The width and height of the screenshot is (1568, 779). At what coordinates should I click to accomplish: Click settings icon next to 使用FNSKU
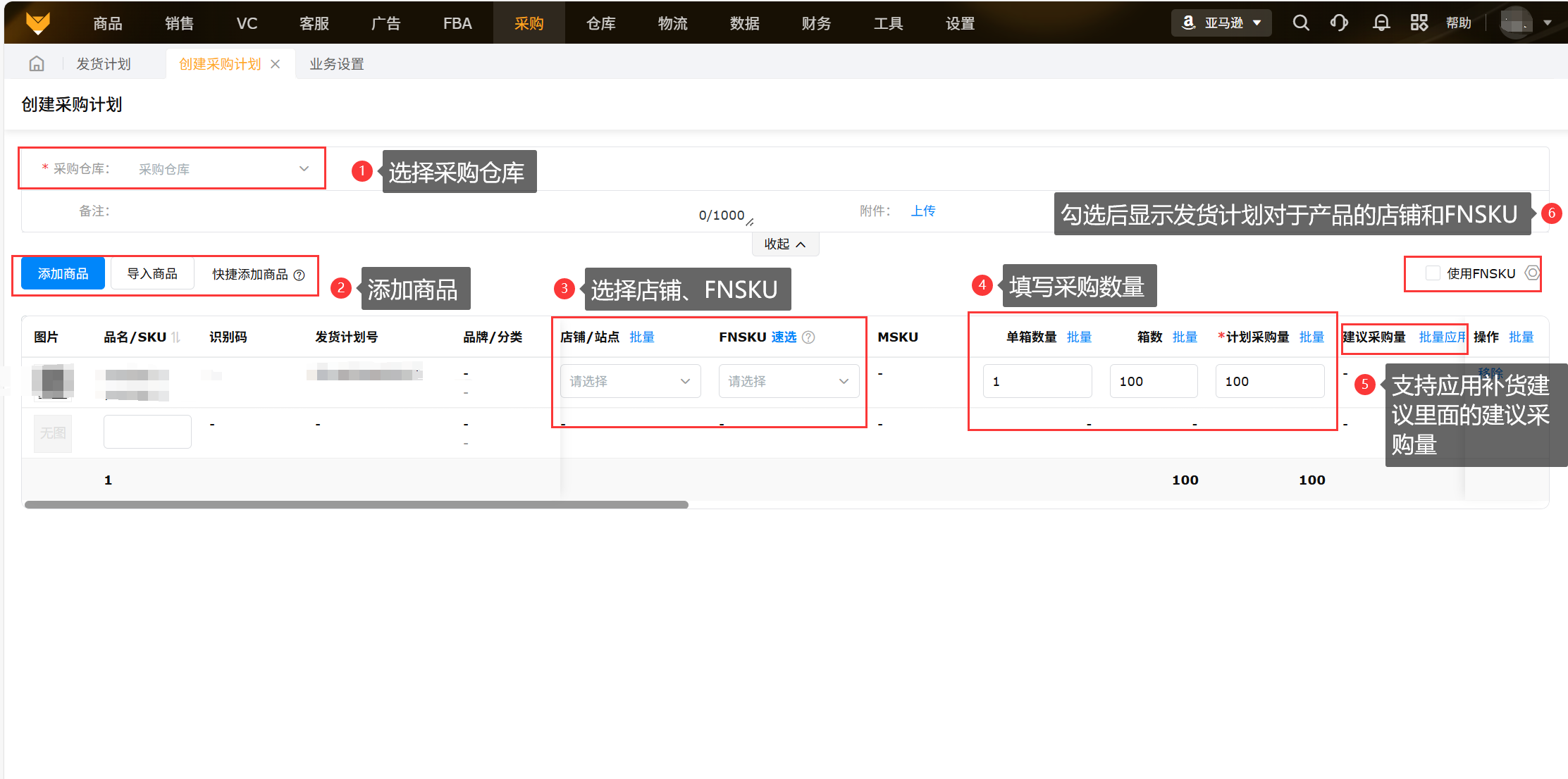(1532, 273)
